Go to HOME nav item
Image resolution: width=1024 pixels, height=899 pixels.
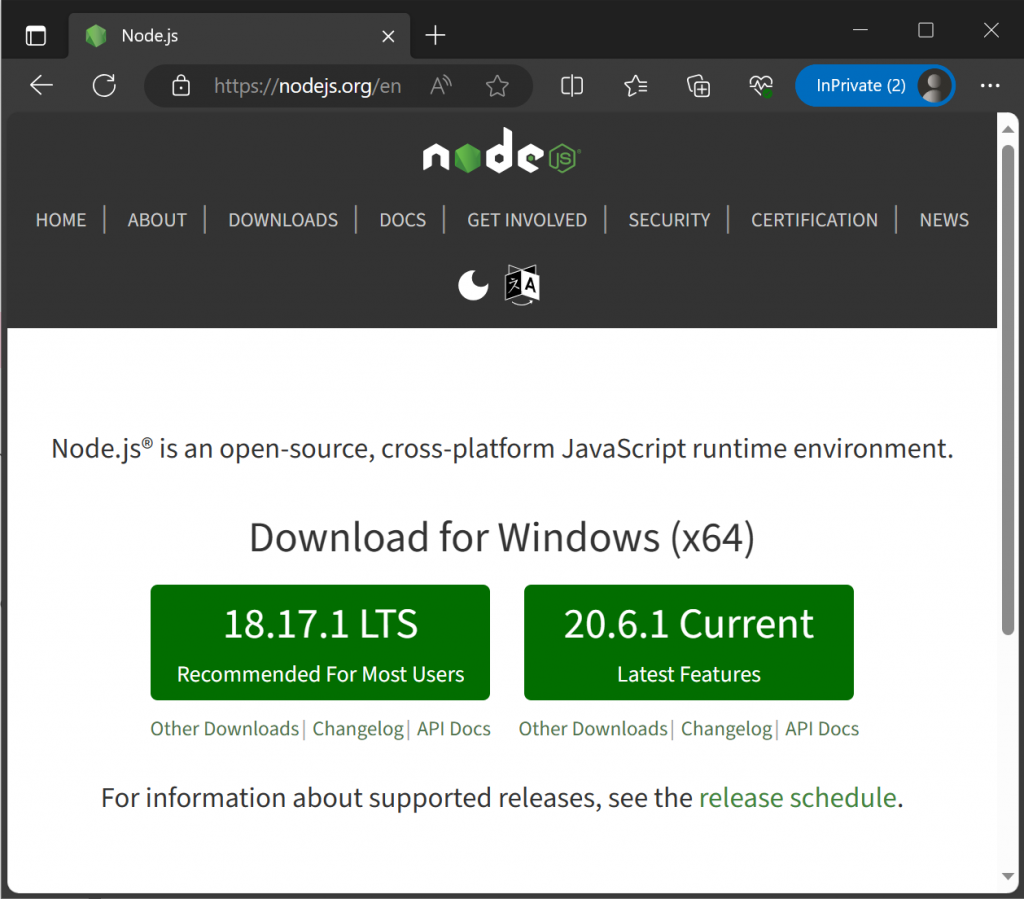pyautogui.click(x=61, y=220)
